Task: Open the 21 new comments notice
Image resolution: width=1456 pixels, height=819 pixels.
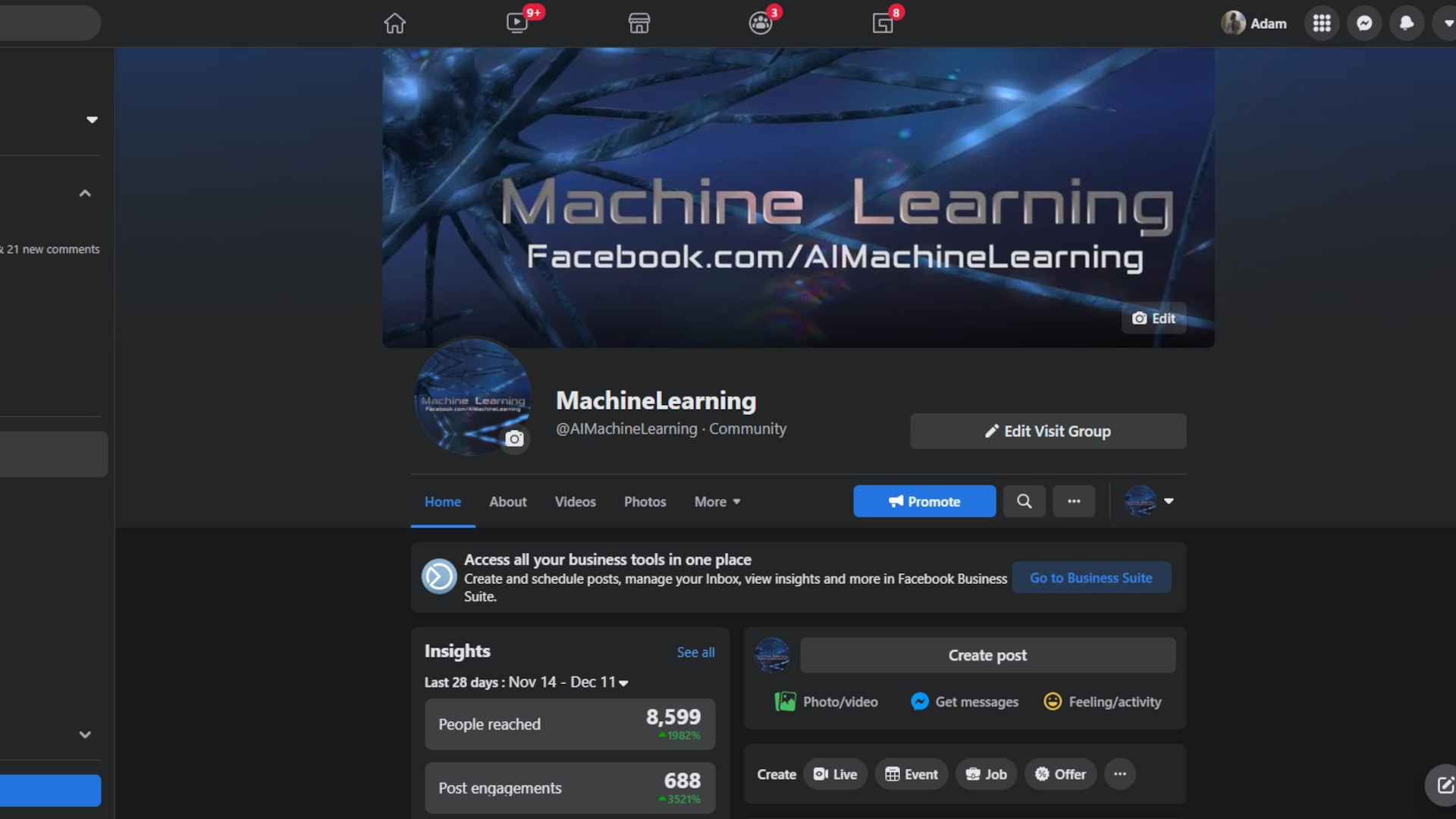Action: click(x=50, y=249)
